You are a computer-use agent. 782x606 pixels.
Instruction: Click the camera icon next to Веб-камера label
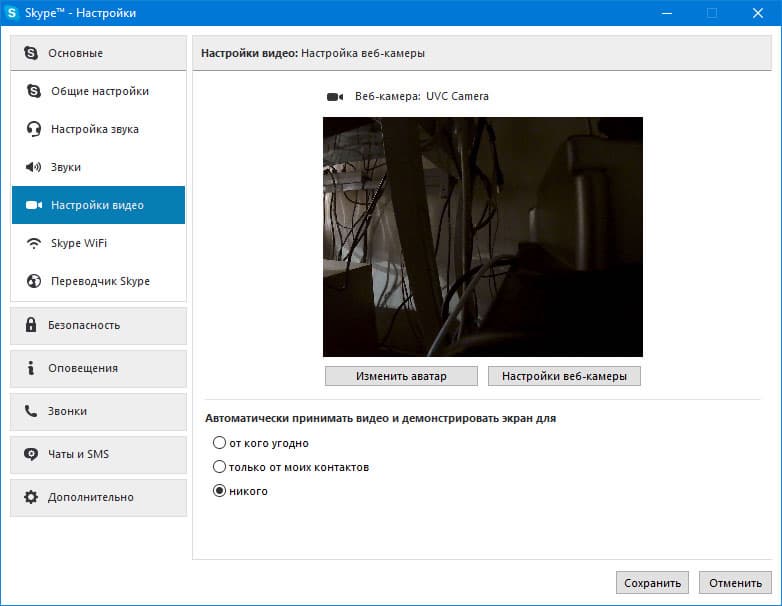point(335,97)
